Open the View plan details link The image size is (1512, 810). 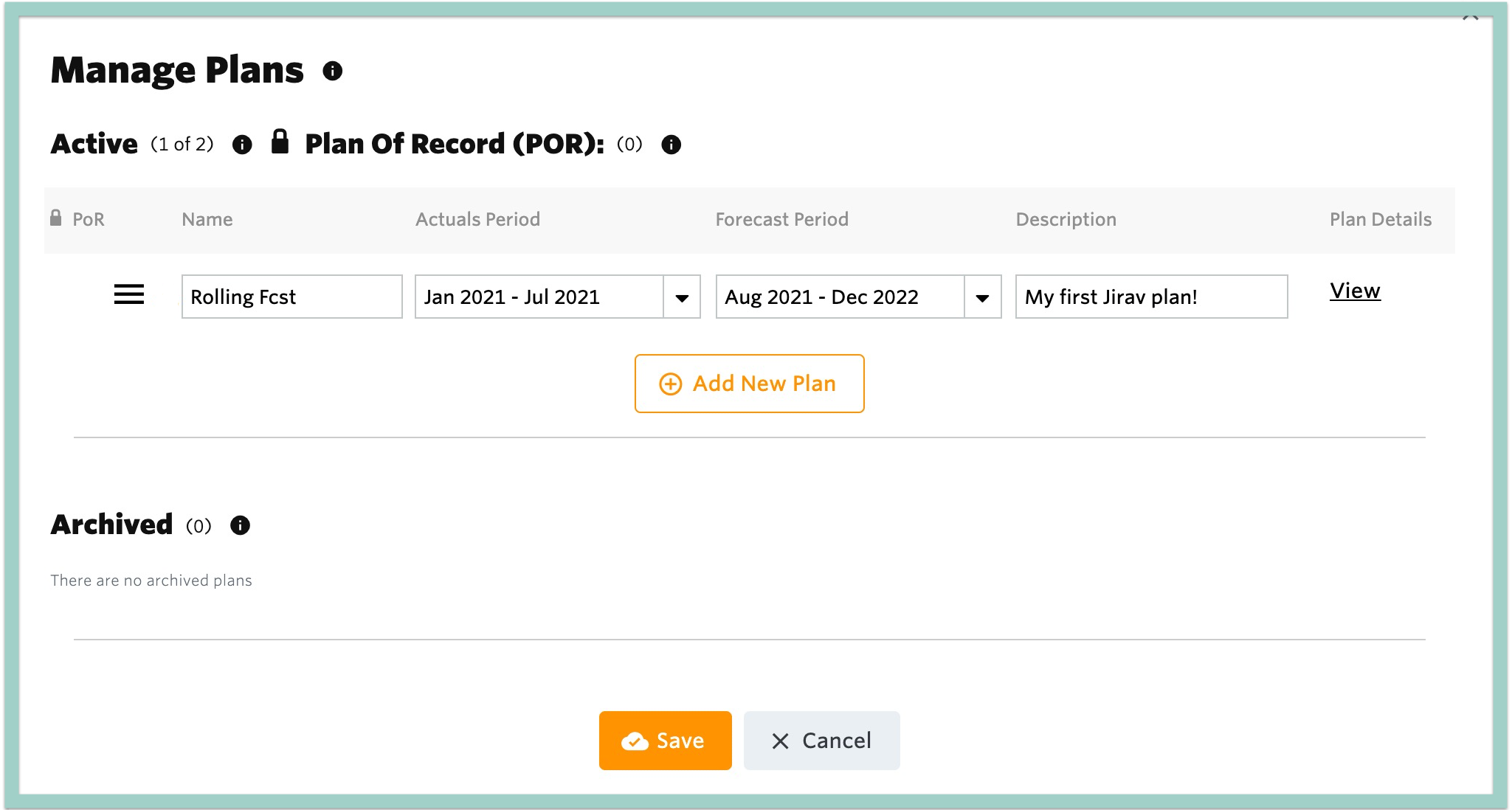pos(1355,291)
